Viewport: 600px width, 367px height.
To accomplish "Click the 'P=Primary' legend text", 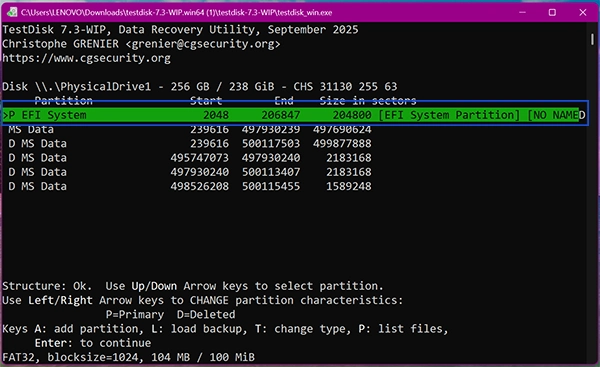I will point(135,315).
